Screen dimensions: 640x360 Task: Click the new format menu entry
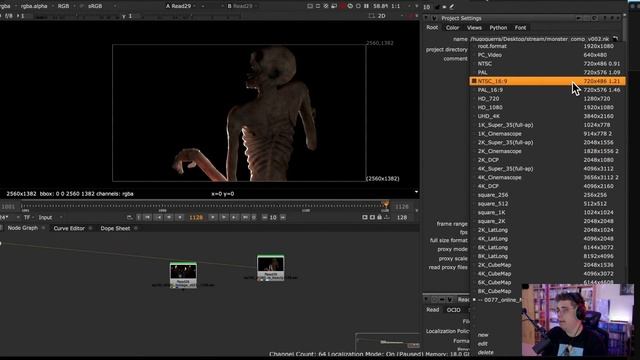(x=483, y=335)
